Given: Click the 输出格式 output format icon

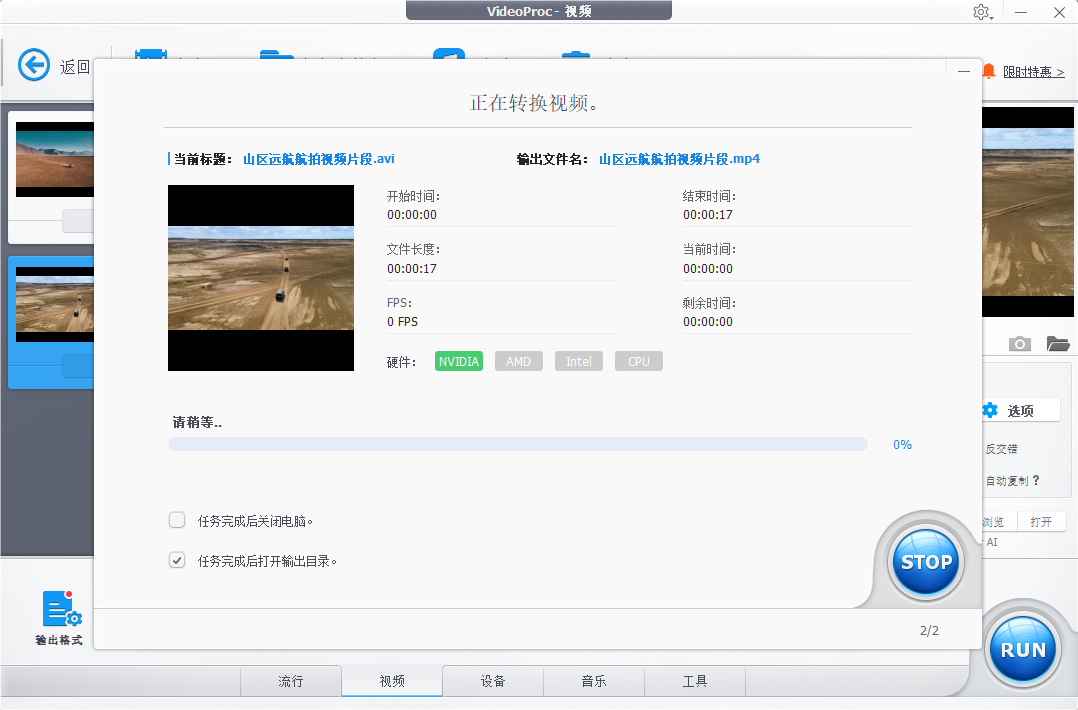Looking at the screenshot, I should click(x=62, y=610).
